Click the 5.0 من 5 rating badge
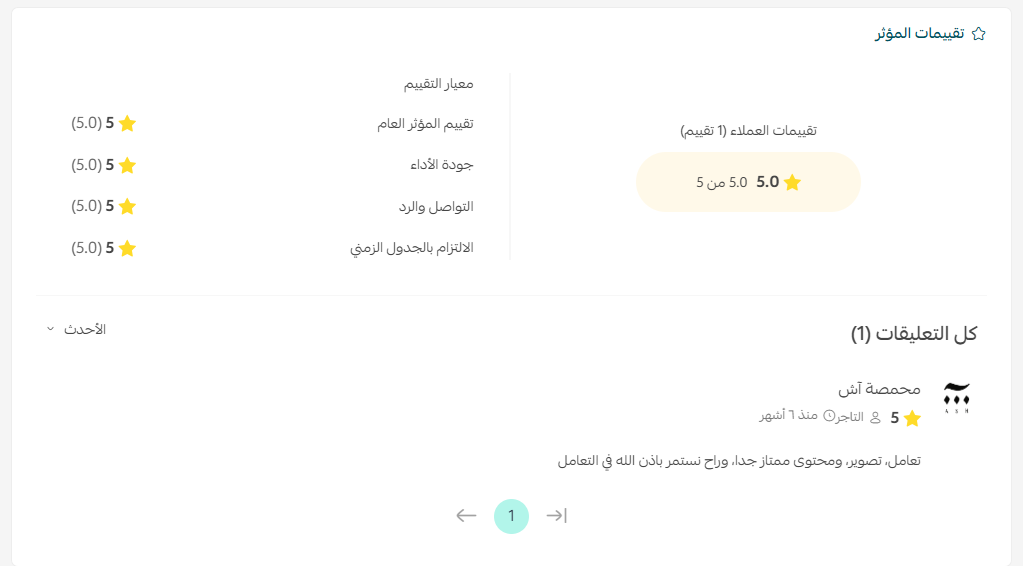The width and height of the screenshot is (1023, 566). click(748, 182)
